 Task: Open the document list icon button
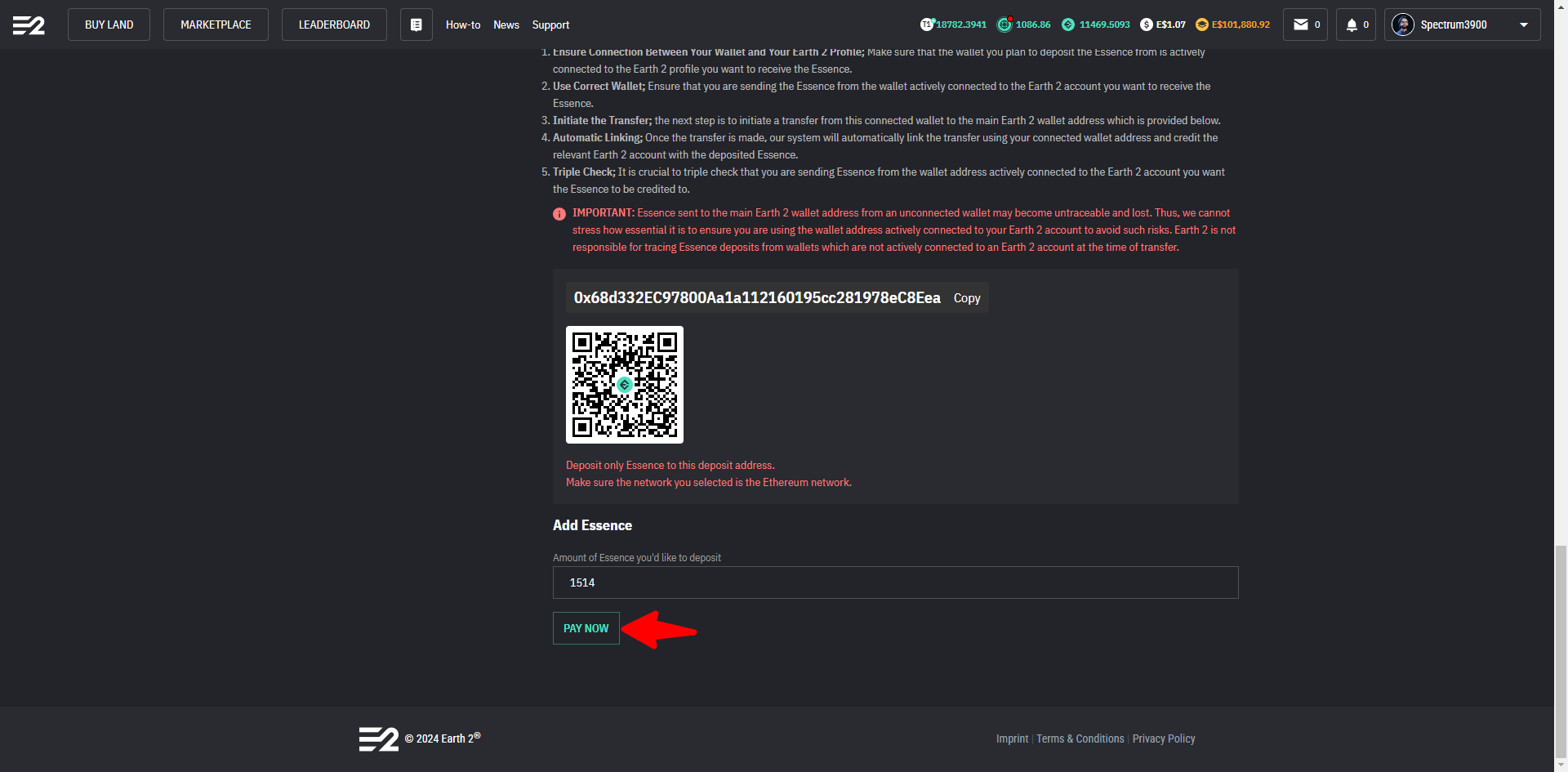[416, 25]
